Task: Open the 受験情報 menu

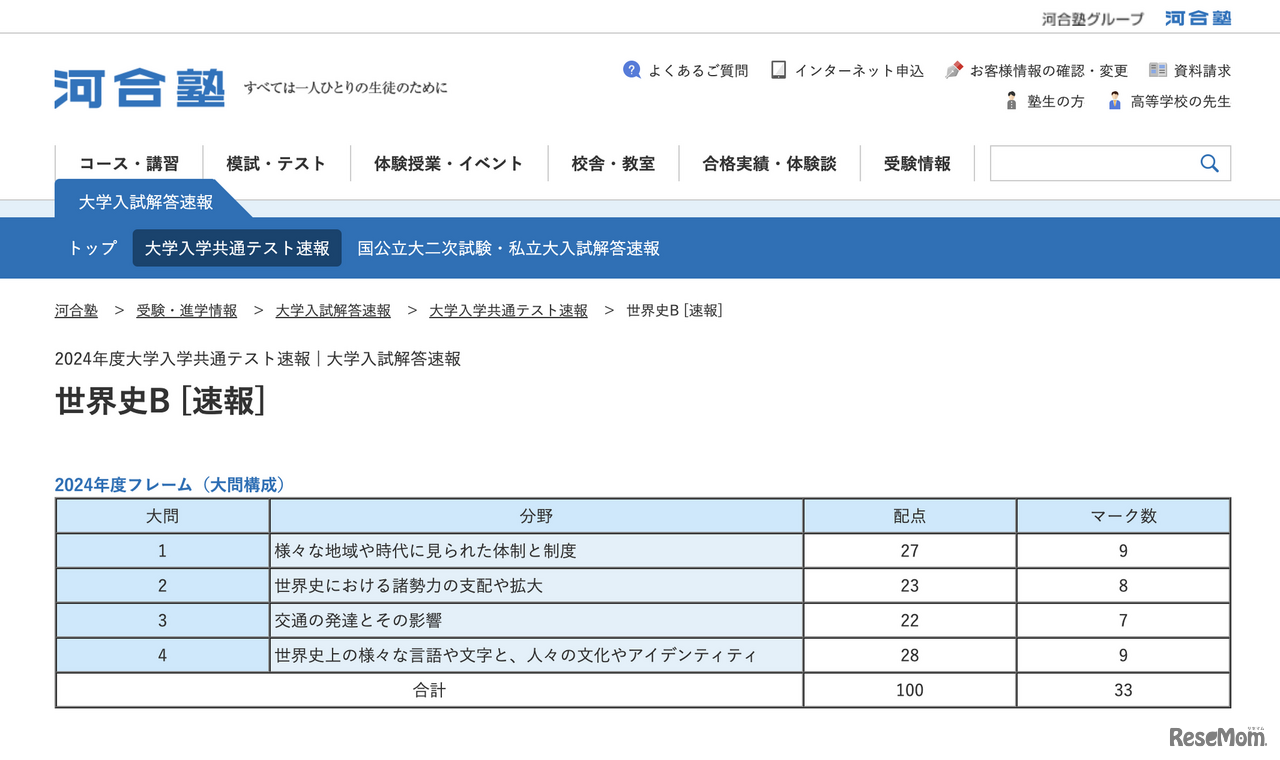Action: click(x=917, y=163)
